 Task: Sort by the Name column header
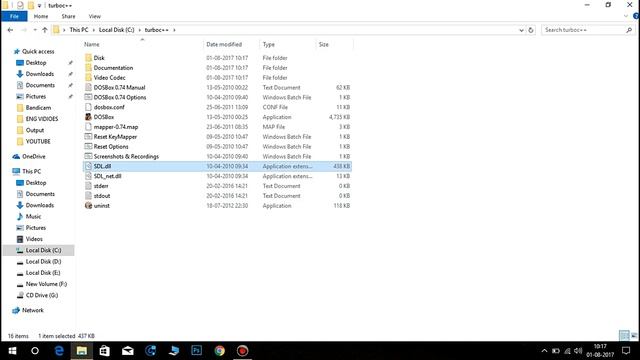tap(91, 44)
